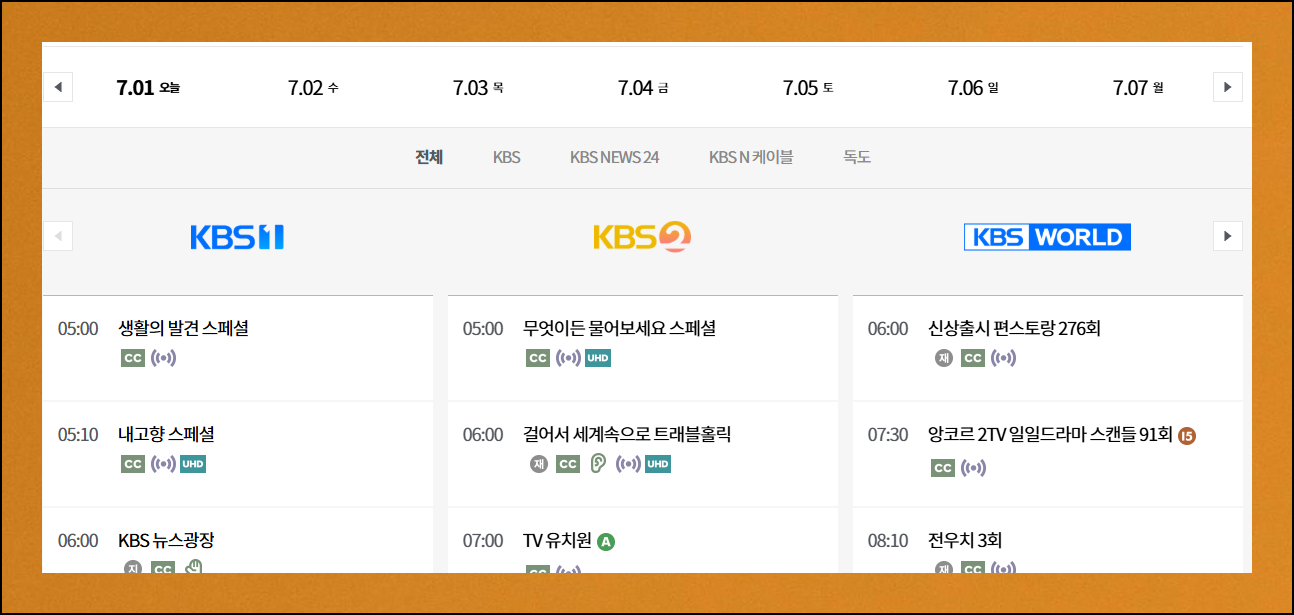Select date 7.02 수
The image size is (1294, 615).
coord(313,88)
